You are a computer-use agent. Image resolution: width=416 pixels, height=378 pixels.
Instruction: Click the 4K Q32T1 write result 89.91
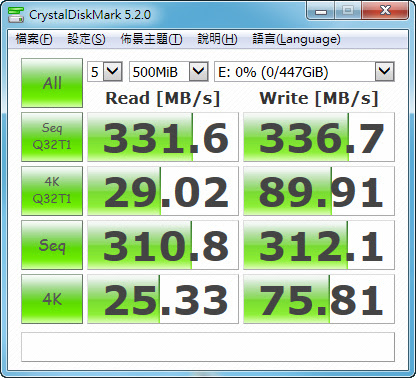pyautogui.click(x=319, y=191)
